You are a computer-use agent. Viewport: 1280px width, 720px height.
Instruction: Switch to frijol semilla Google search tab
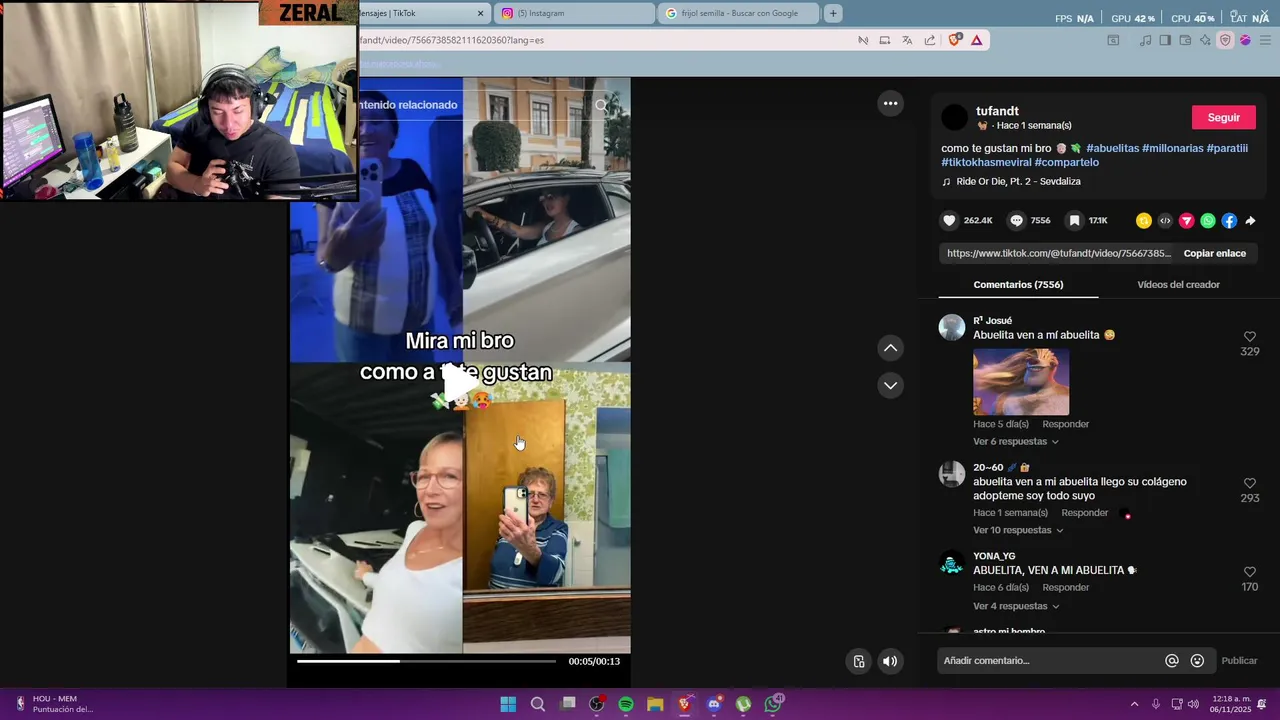[x=739, y=13]
